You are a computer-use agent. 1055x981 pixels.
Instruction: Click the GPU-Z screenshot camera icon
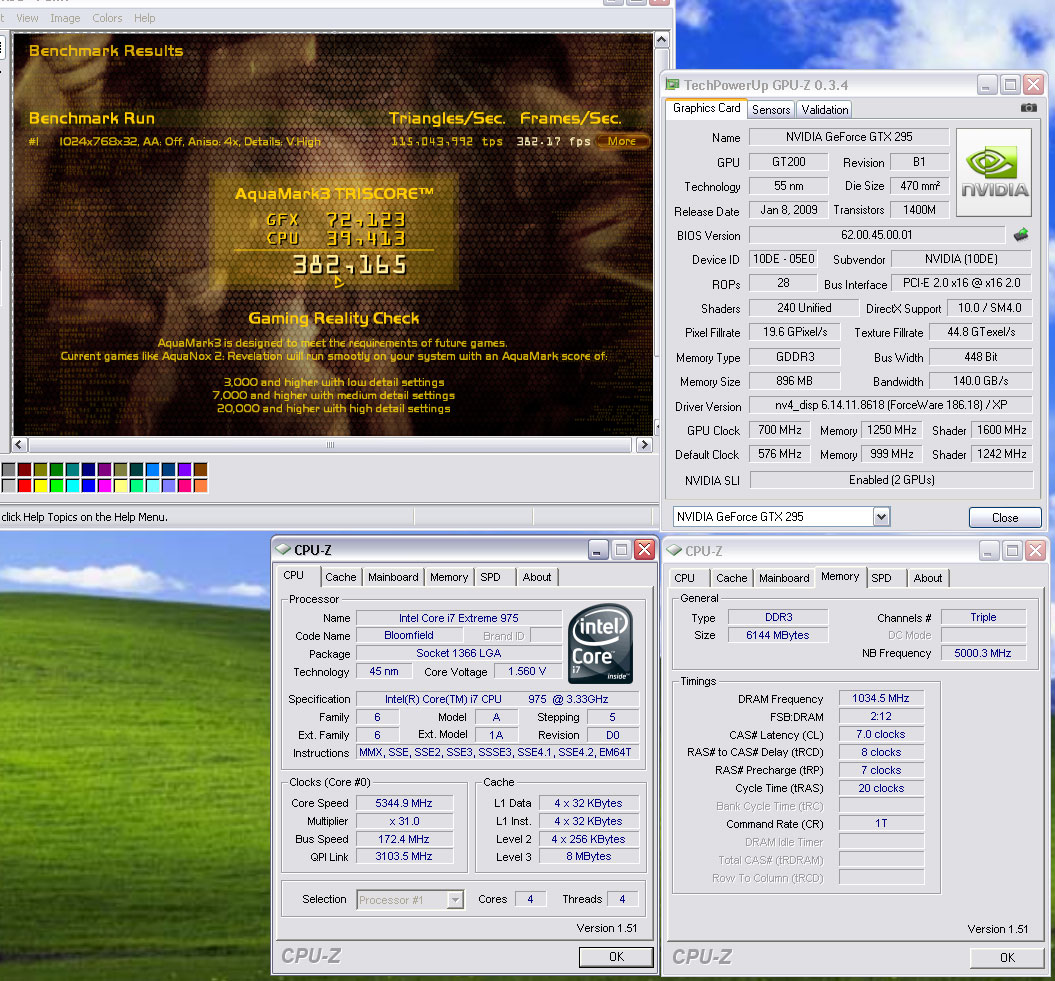tap(1028, 108)
